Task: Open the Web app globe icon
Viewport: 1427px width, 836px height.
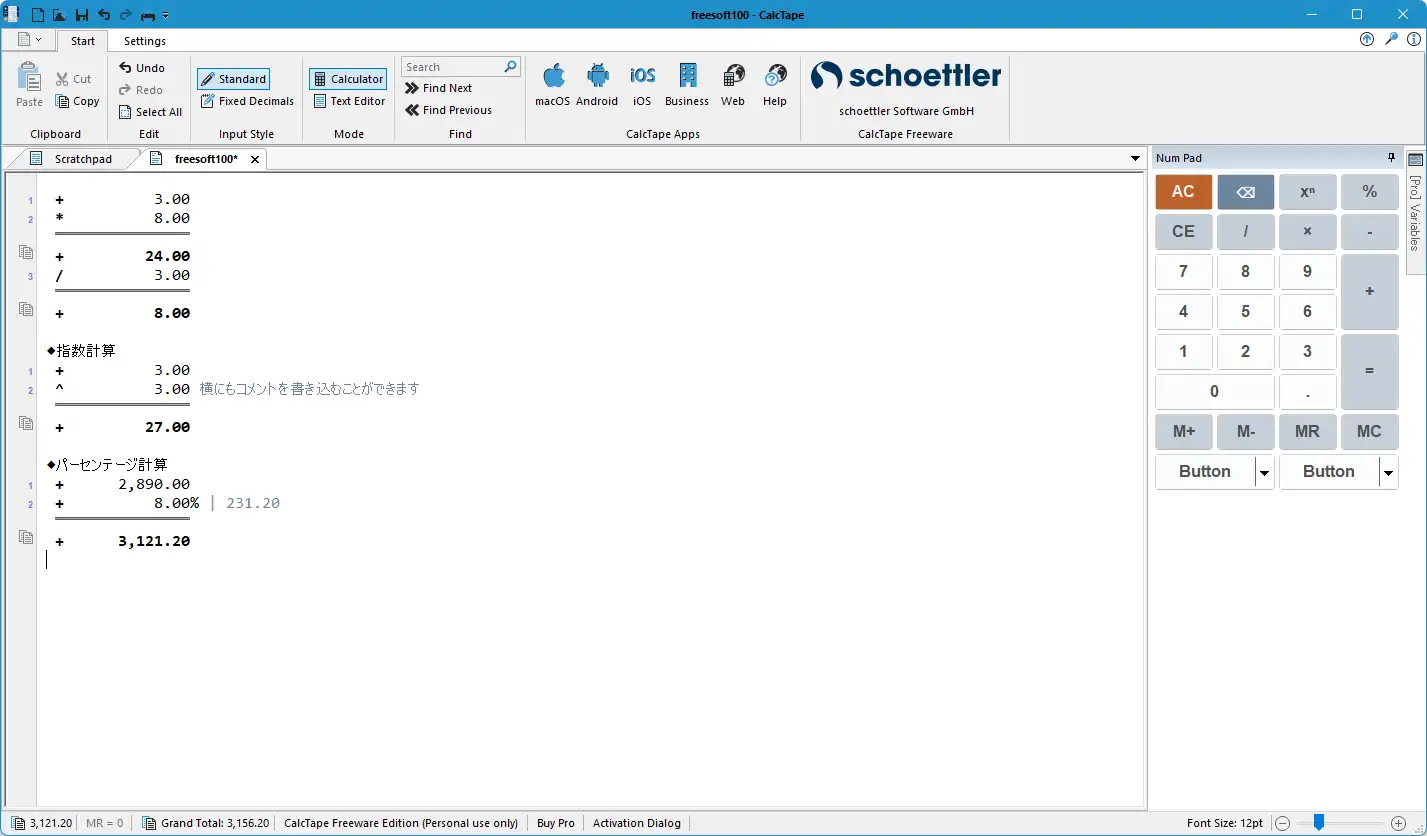Action: click(733, 77)
